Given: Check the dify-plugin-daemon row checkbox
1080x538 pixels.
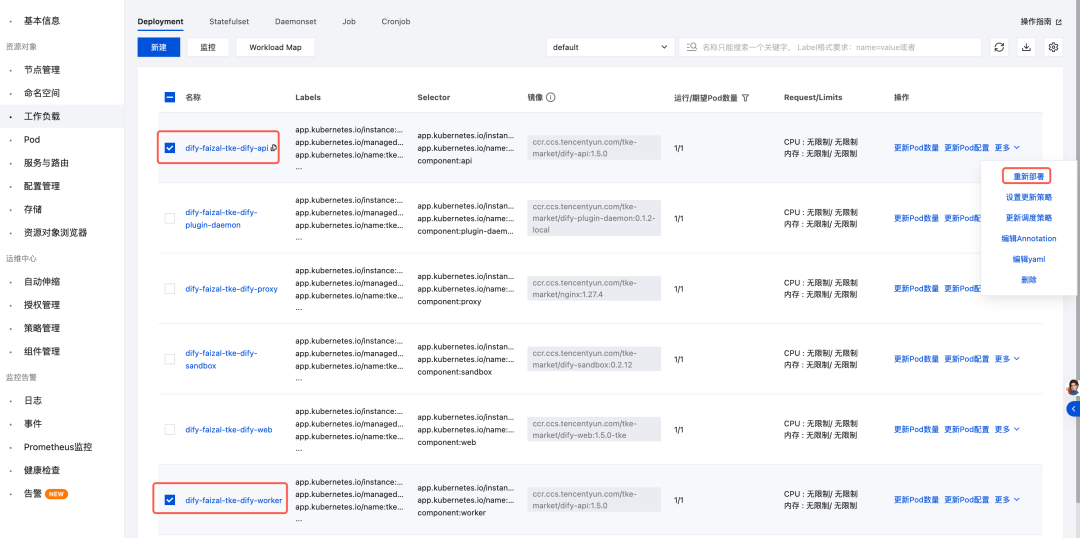Looking at the screenshot, I should tap(170, 218).
